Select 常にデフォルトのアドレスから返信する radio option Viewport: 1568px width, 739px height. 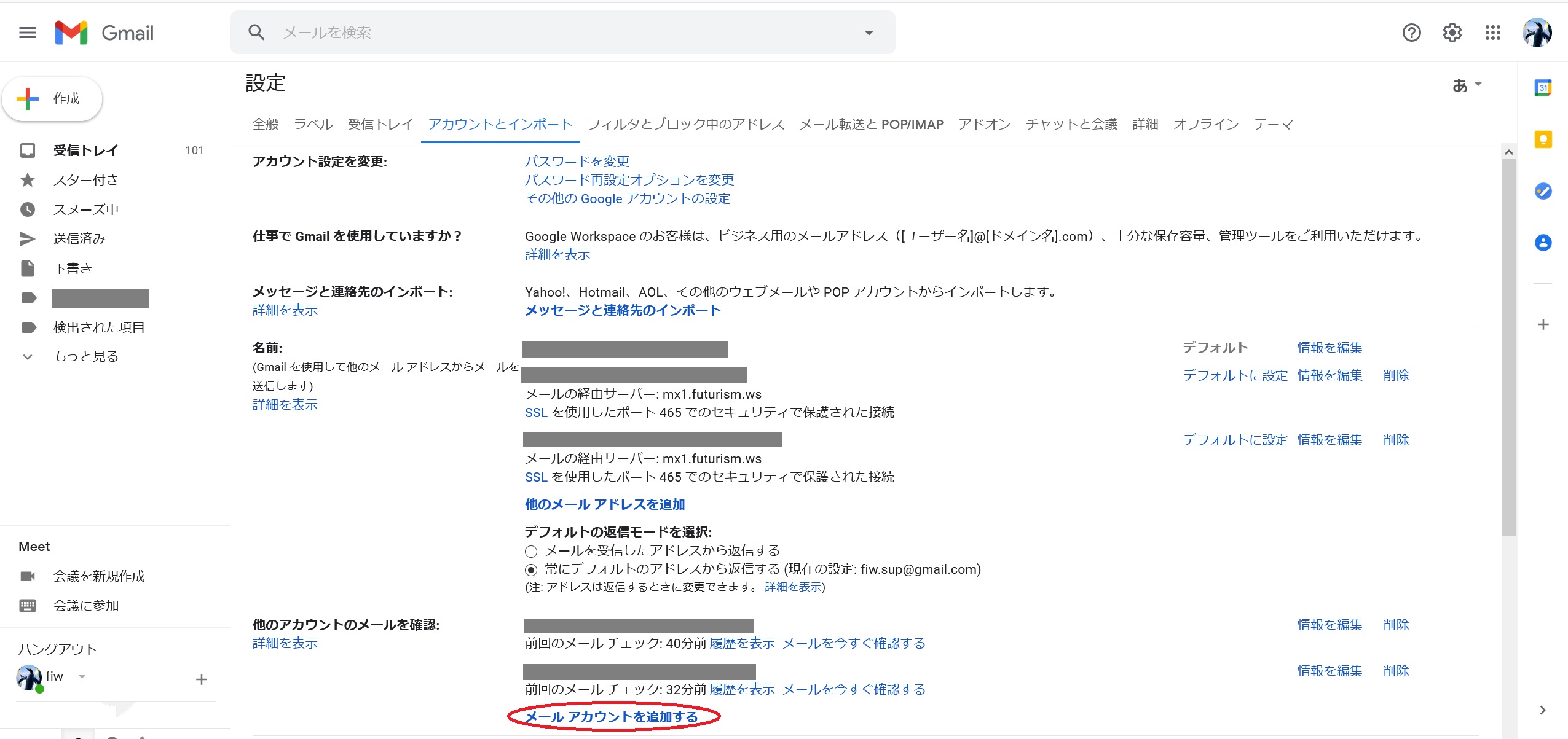coord(531,570)
